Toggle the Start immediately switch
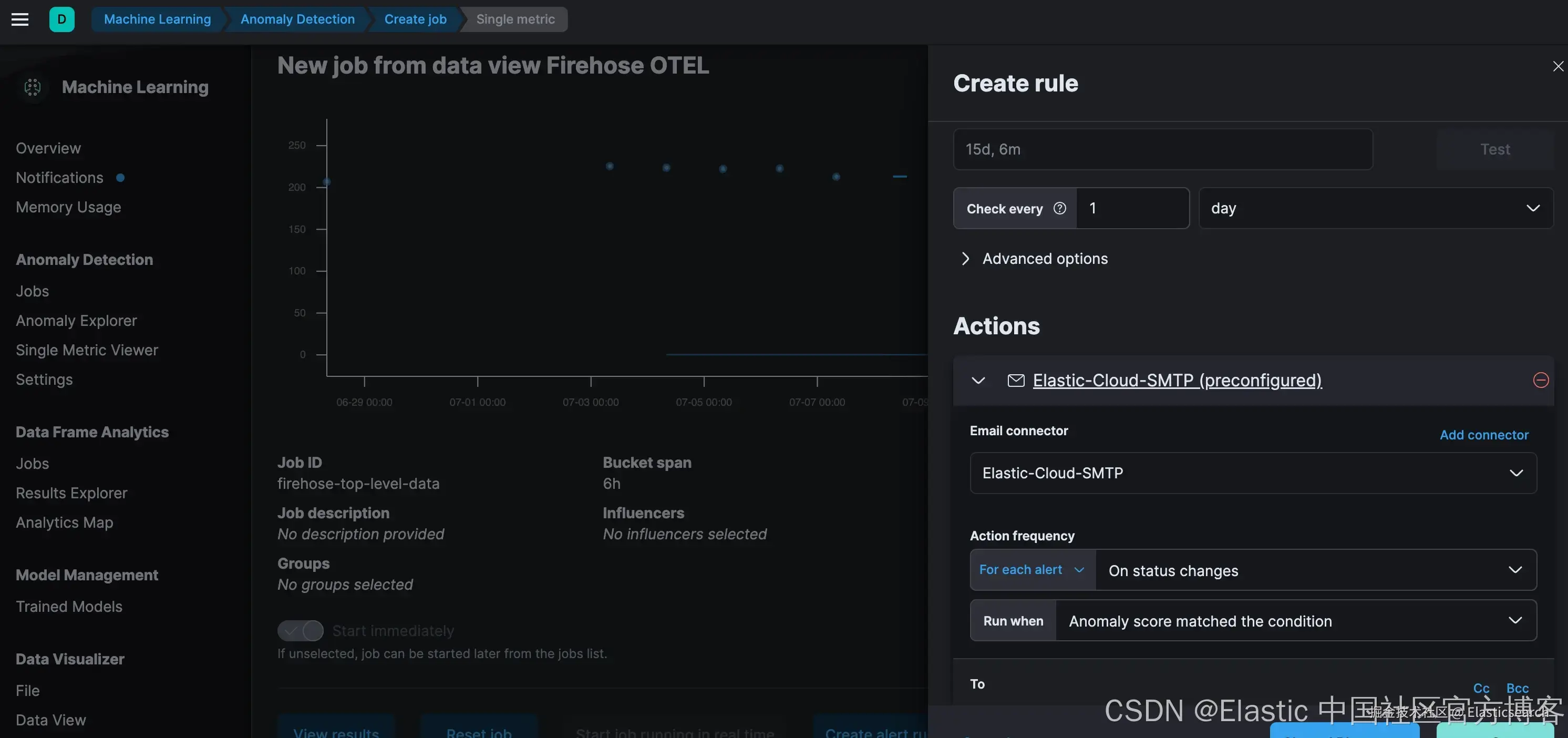The width and height of the screenshot is (1568, 738). 301,631
